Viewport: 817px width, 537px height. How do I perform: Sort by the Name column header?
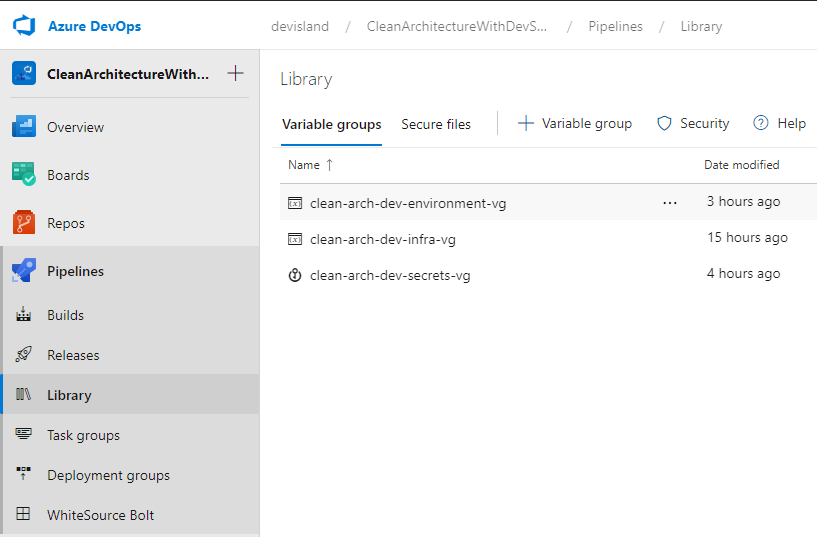[x=304, y=165]
